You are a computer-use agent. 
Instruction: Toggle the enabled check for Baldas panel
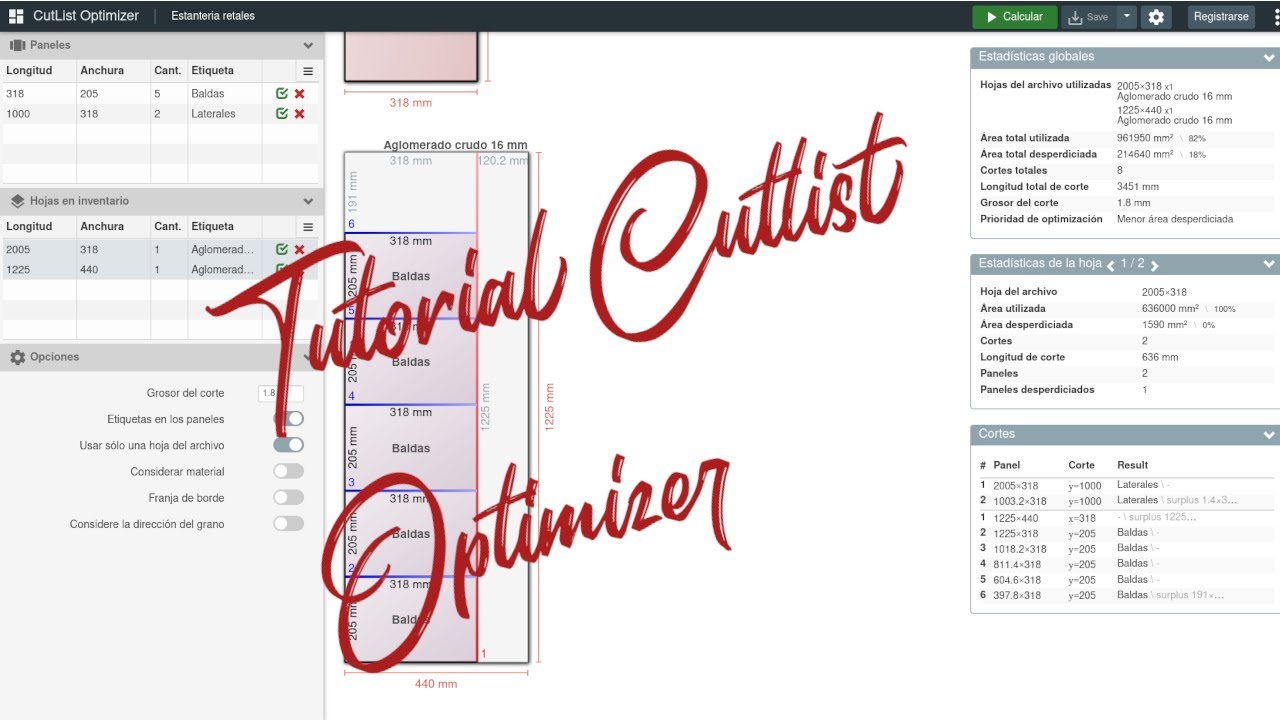[282, 93]
